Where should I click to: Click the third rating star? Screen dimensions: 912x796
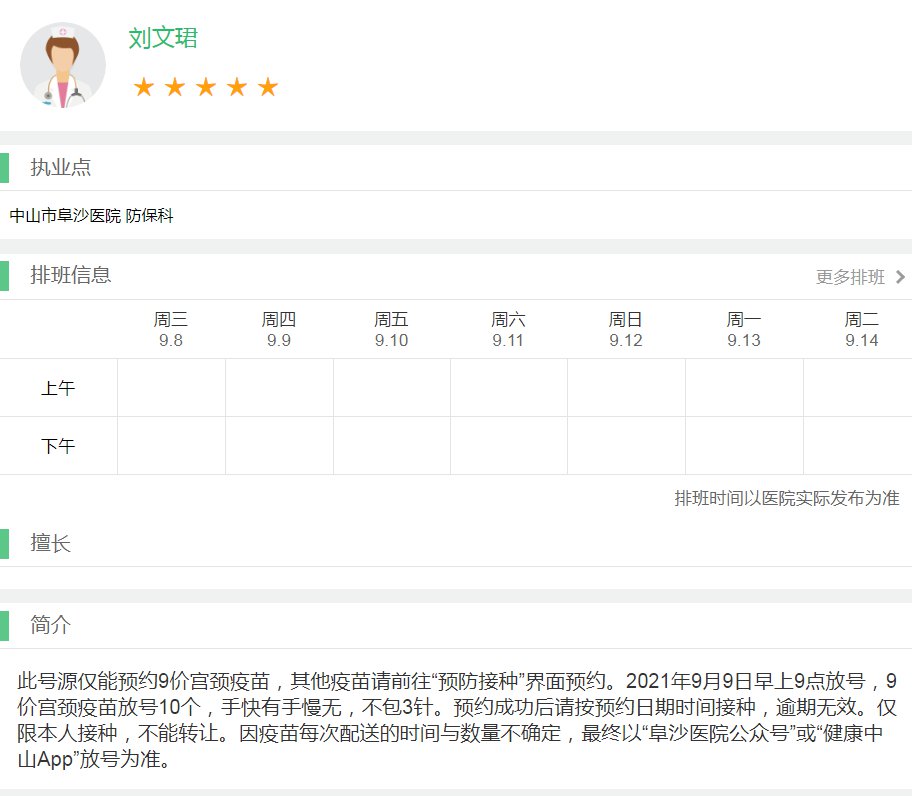[x=206, y=88]
